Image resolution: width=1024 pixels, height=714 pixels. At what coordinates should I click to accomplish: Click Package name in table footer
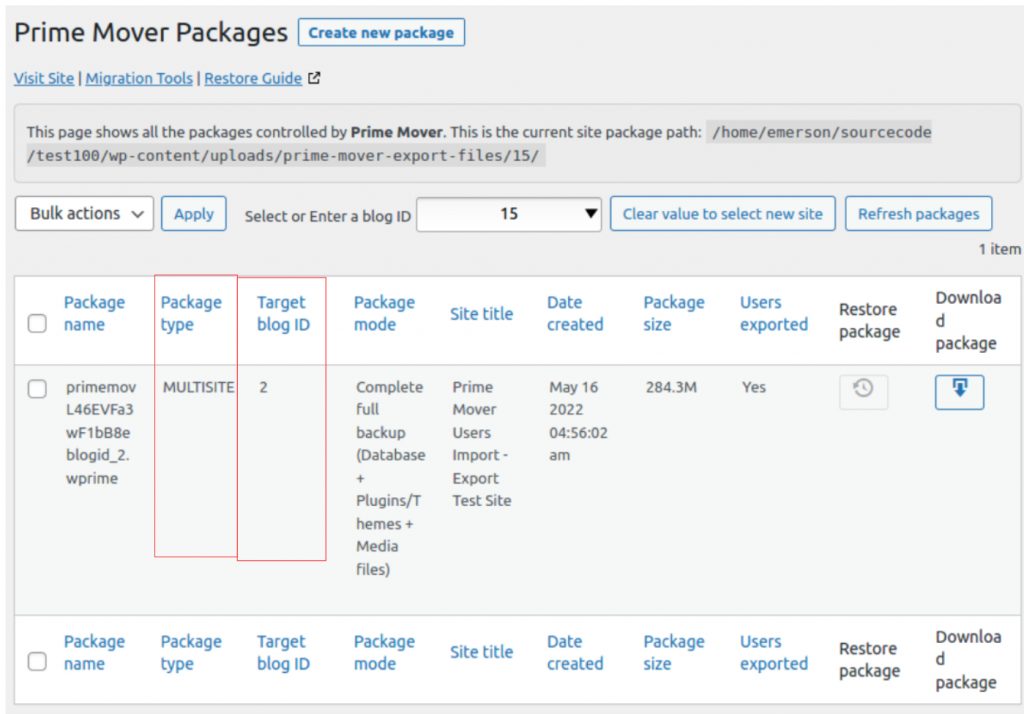(x=94, y=653)
